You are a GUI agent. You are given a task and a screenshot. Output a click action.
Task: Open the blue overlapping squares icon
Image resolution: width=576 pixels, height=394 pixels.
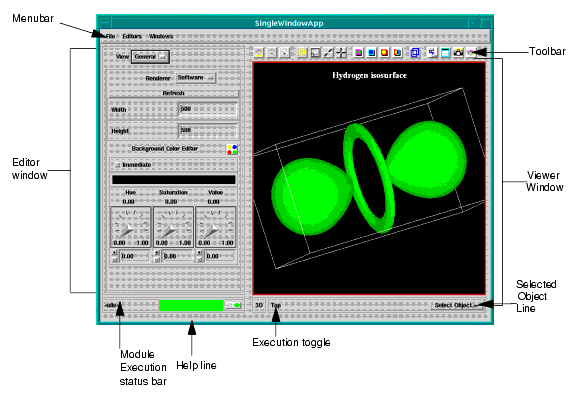coord(415,53)
